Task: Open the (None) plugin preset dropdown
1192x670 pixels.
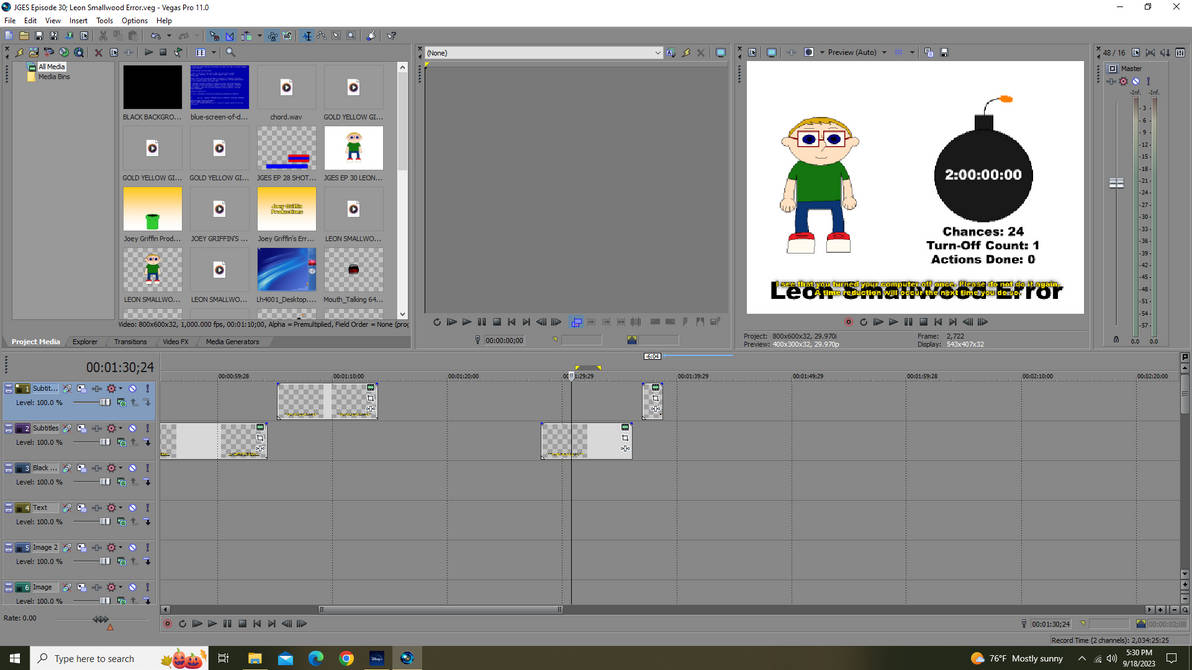Action: click(657, 52)
